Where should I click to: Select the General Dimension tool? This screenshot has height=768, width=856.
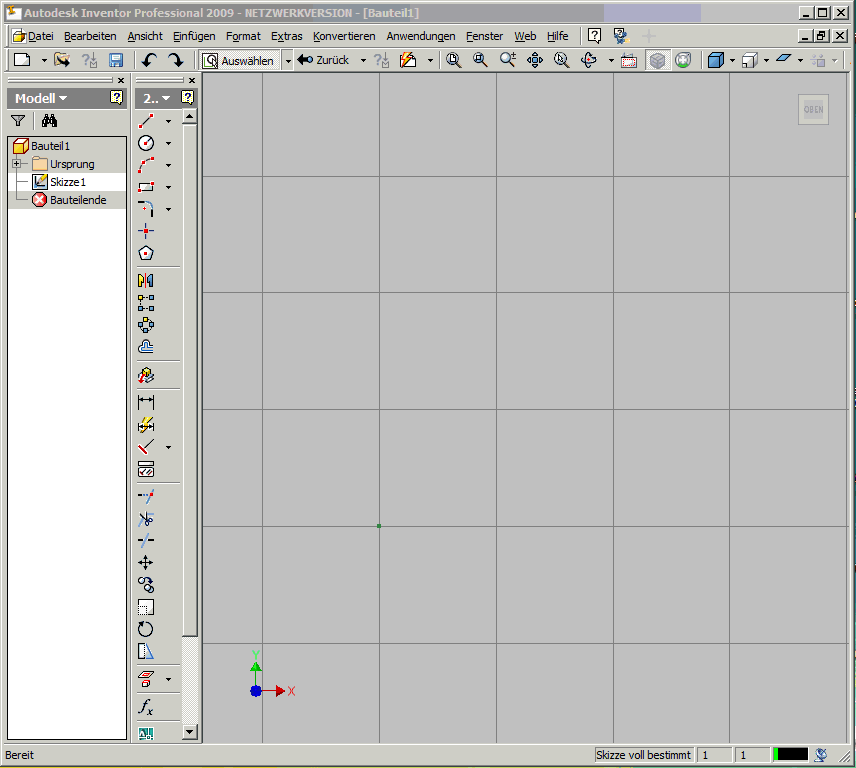(x=146, y=402)
